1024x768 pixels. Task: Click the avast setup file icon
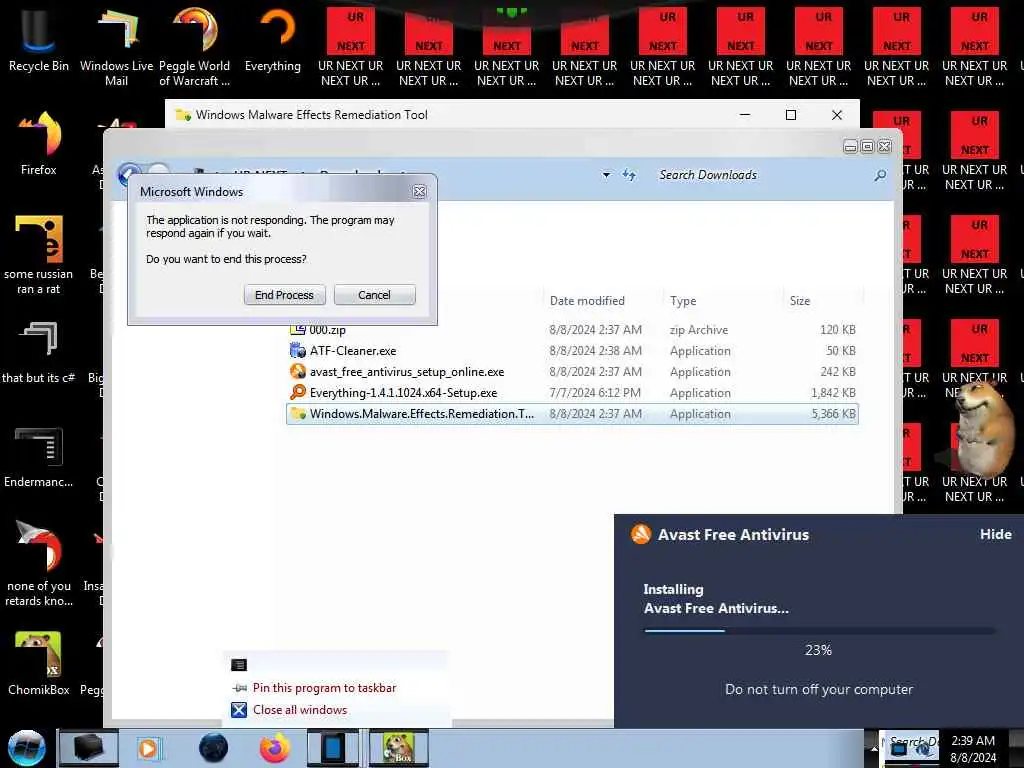[298, 372]
